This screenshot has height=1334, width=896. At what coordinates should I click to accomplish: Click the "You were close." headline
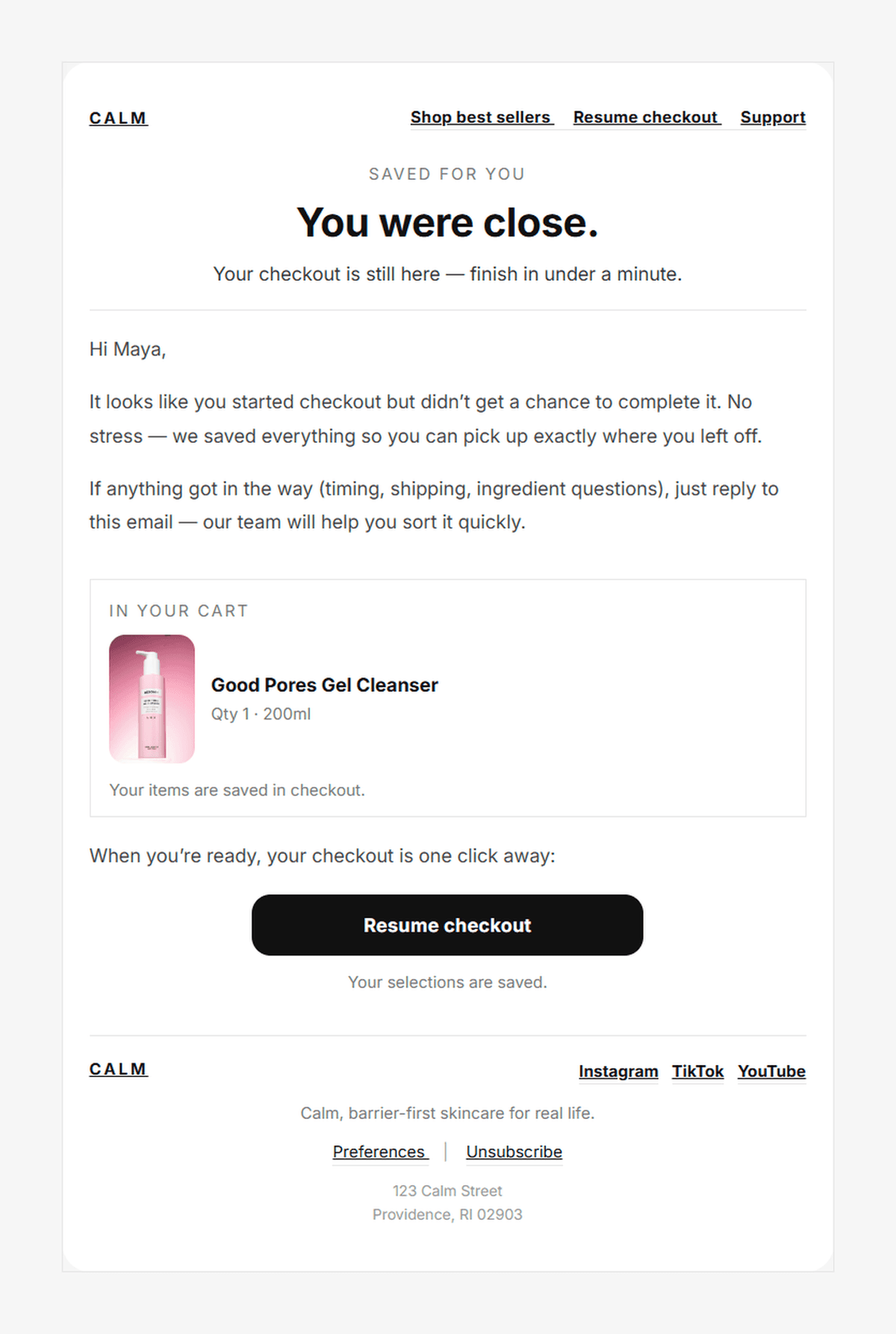[x=447, y=223]
